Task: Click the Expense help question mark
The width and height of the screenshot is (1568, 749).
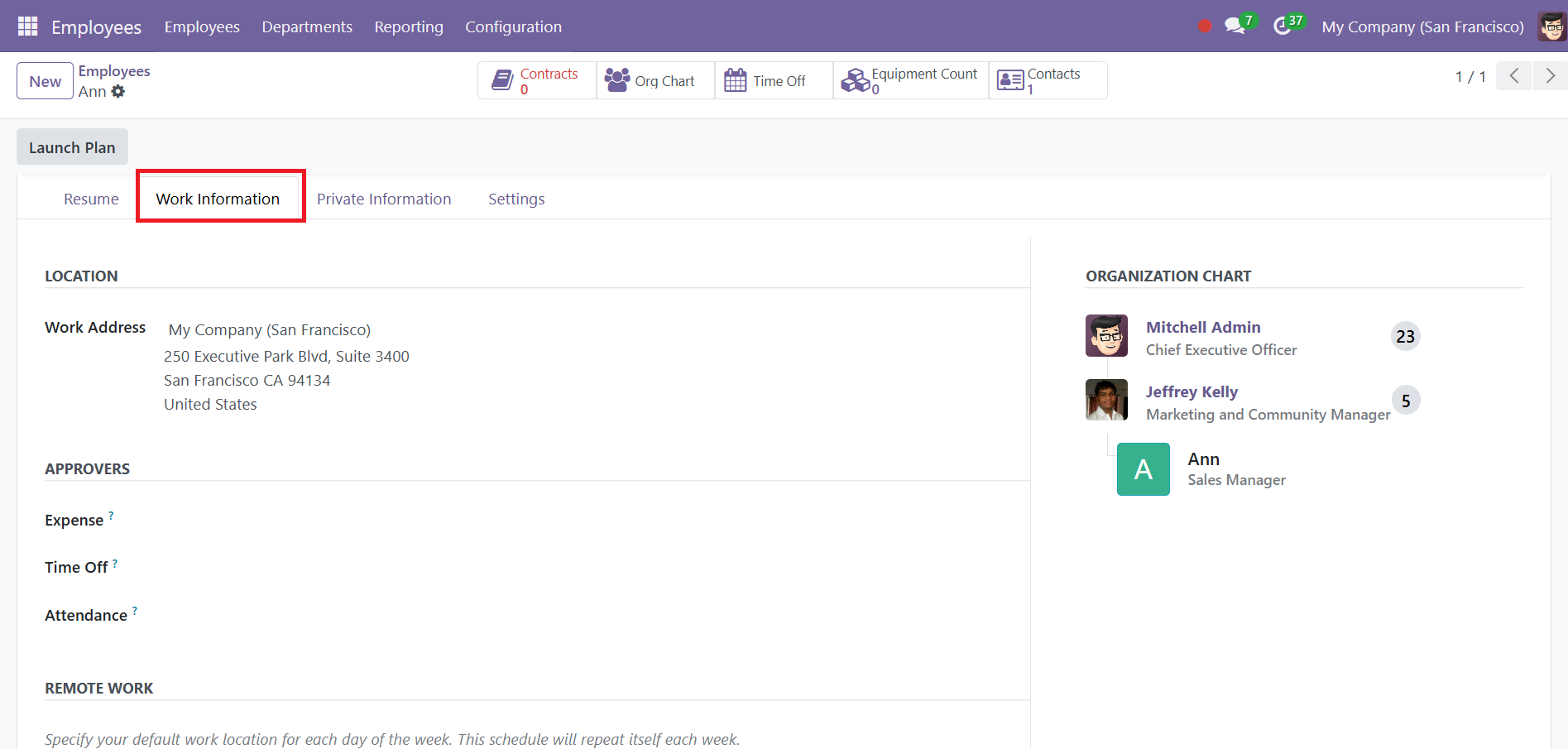Action: pyautogui.click(x=111, y=515)
